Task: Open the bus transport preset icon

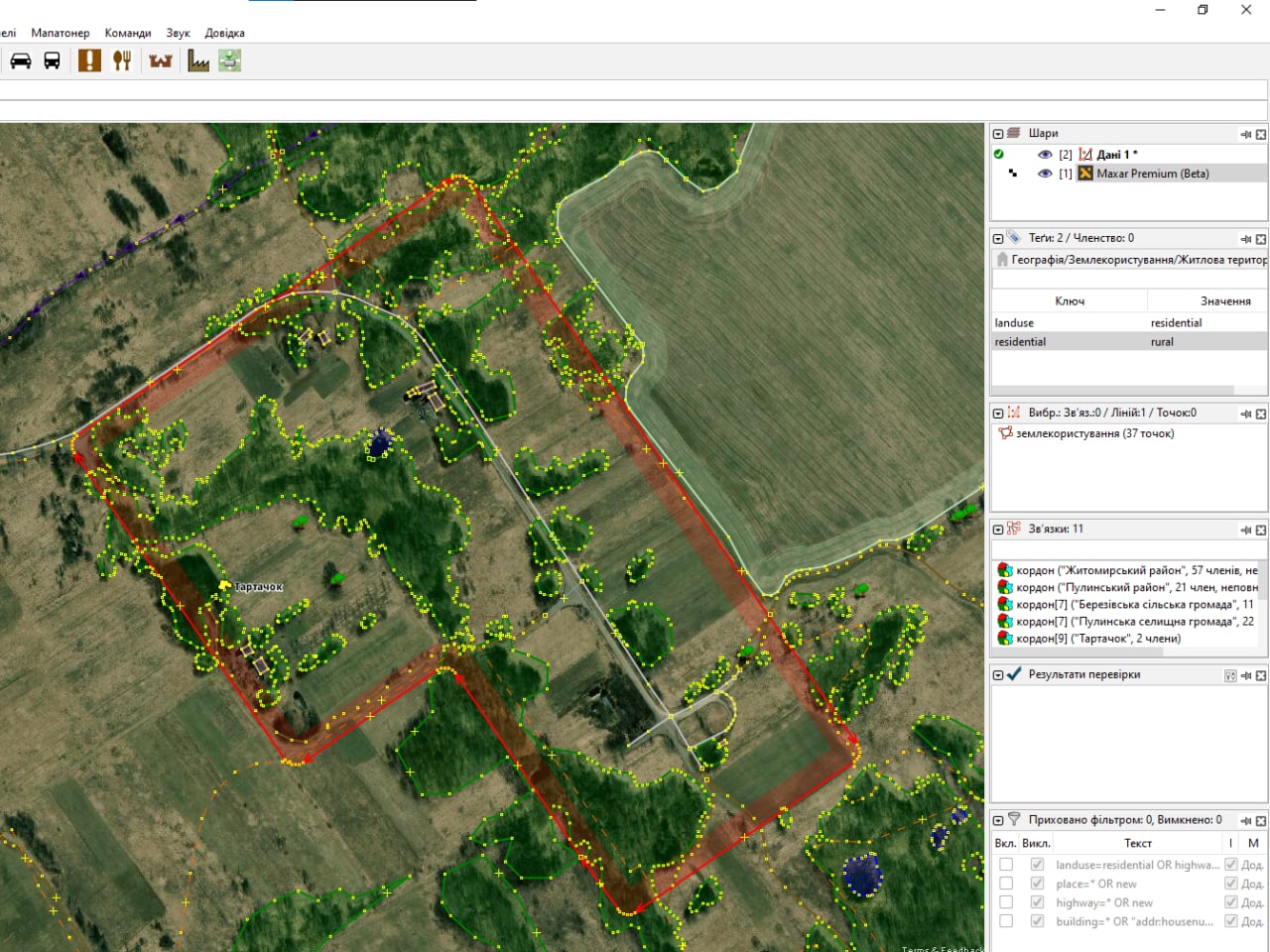Action: pyautogui.click(x=53, y=60)
